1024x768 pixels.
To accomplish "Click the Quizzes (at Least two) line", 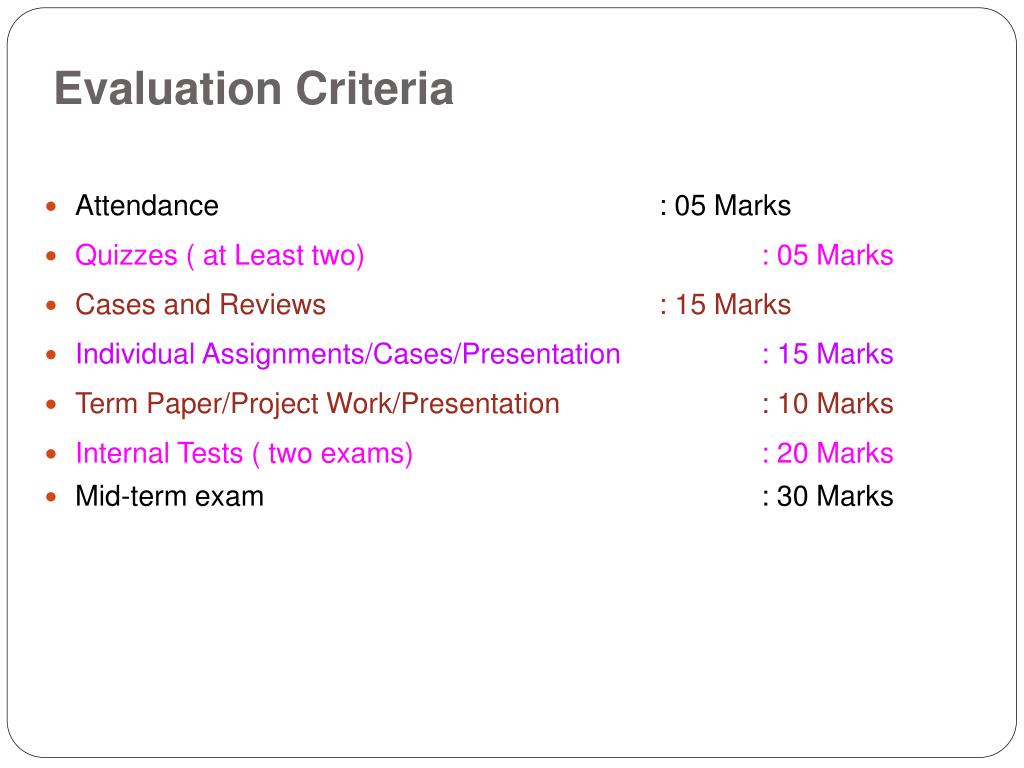I will pyautogui.click(x=219, y=255).
